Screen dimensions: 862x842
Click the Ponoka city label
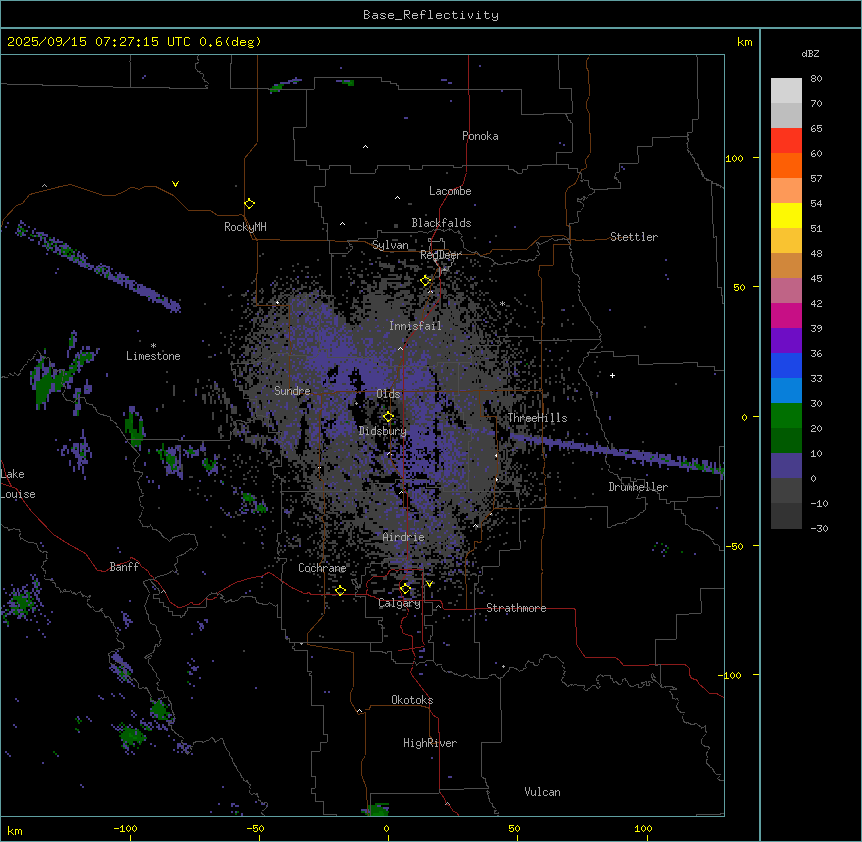point(480,136)
